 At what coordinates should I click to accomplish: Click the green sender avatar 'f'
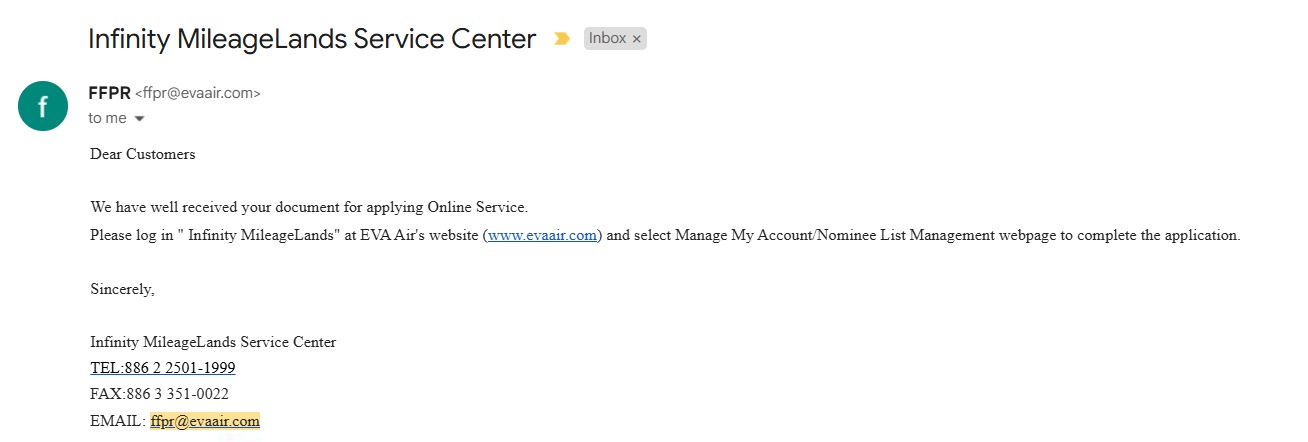pyautogui.click(x=43, y=106)
